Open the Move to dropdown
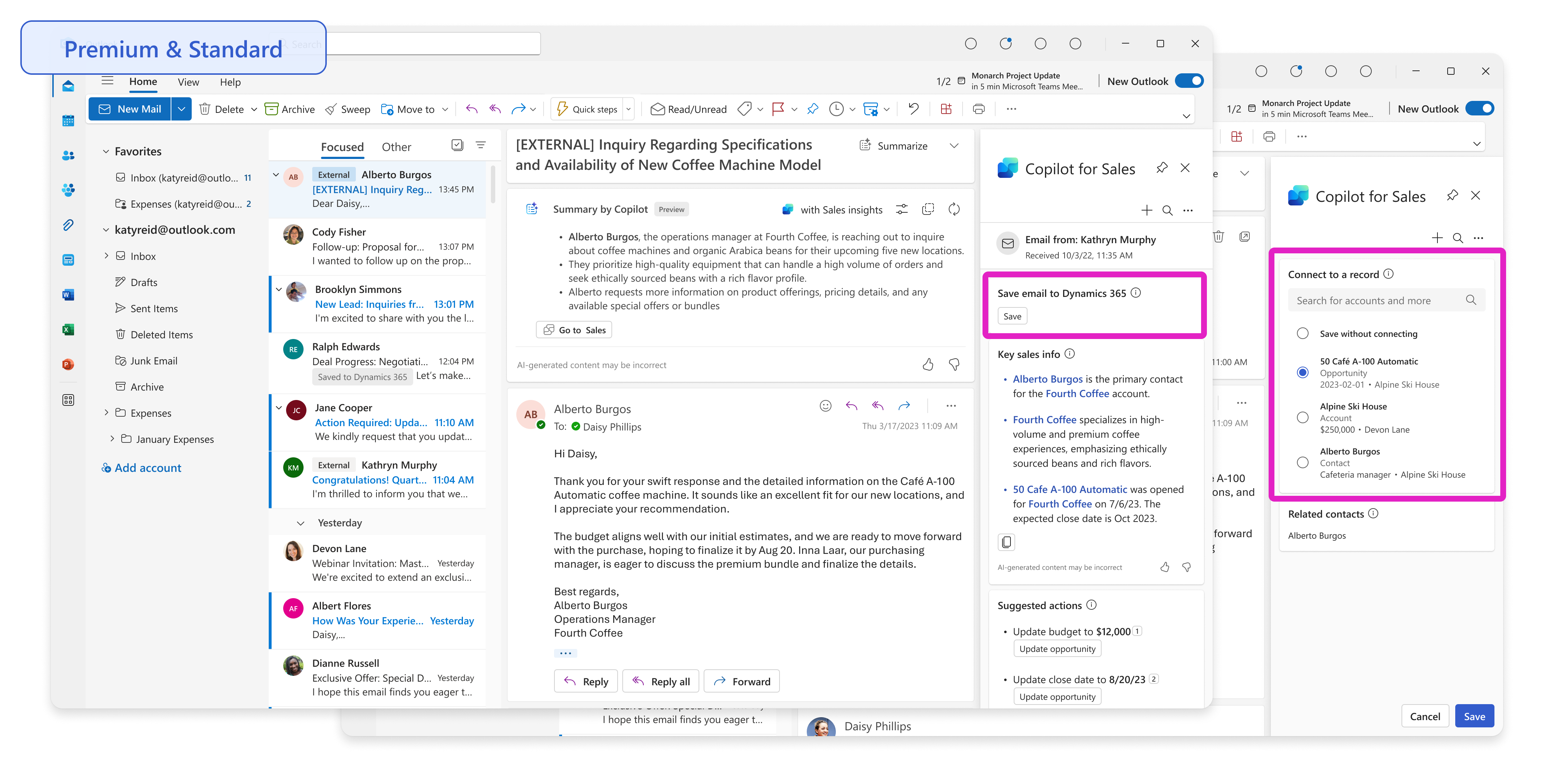 tap(445, 109)
